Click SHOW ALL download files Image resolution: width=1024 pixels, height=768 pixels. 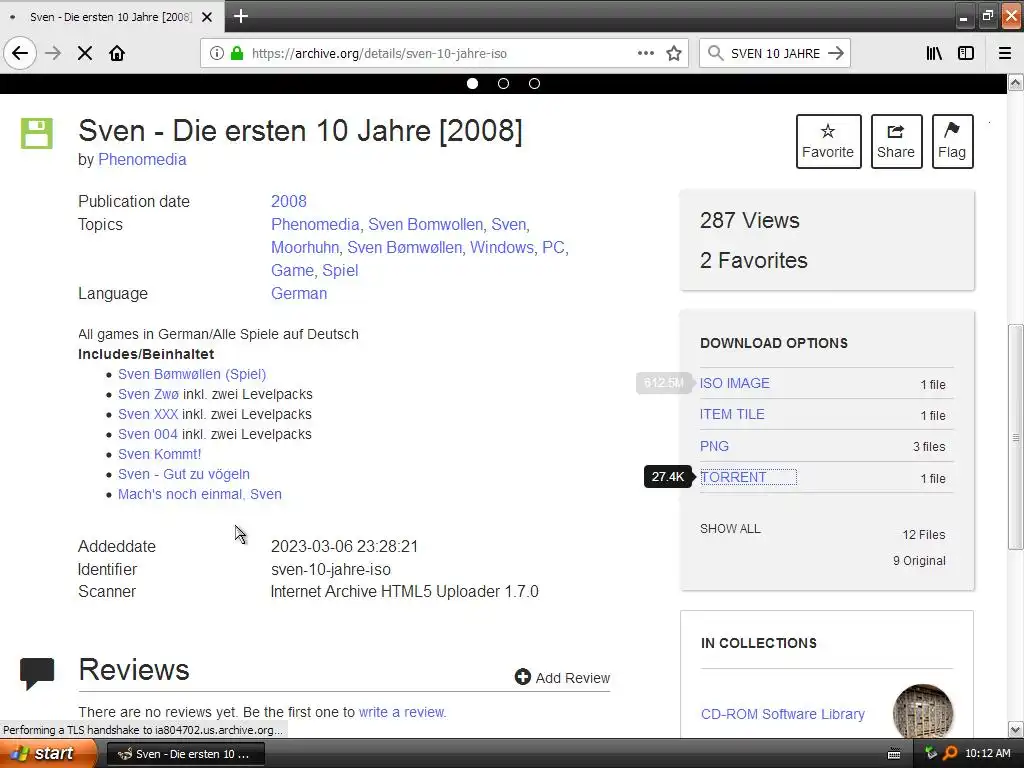click(730, 529)
